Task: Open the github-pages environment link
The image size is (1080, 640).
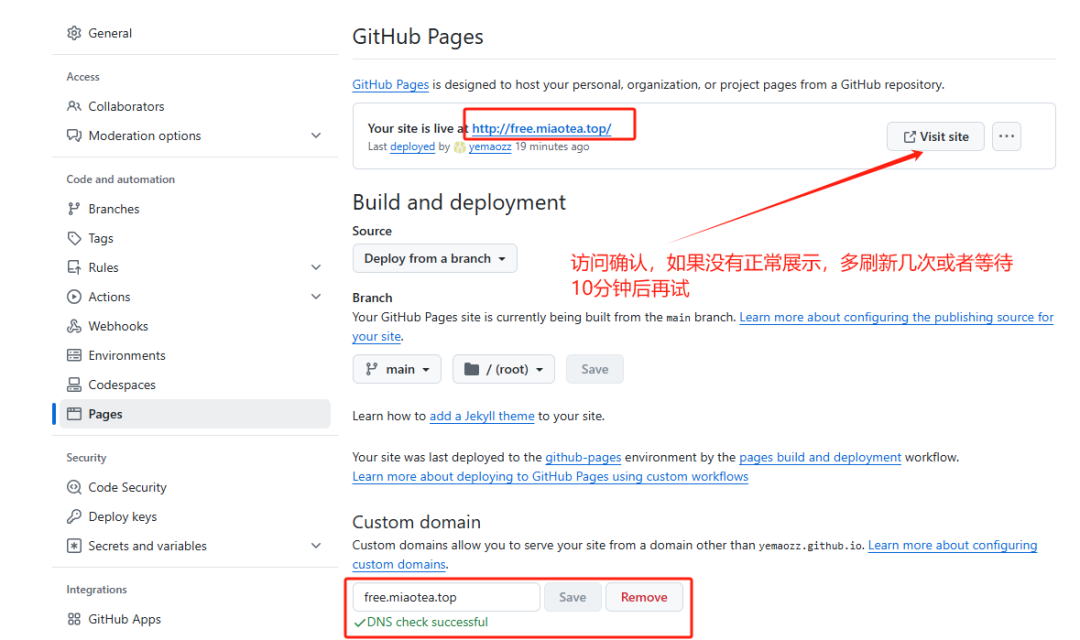Action: coord(583,457)
